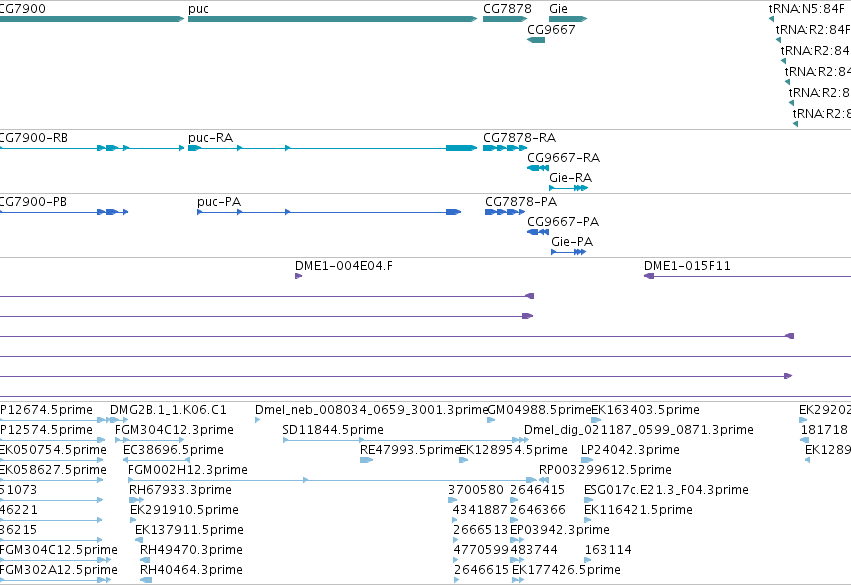This screenshot has height=585, width=851.
Task: Click the RP003299612.5prime EST label
Action: [x=605, y=470]
